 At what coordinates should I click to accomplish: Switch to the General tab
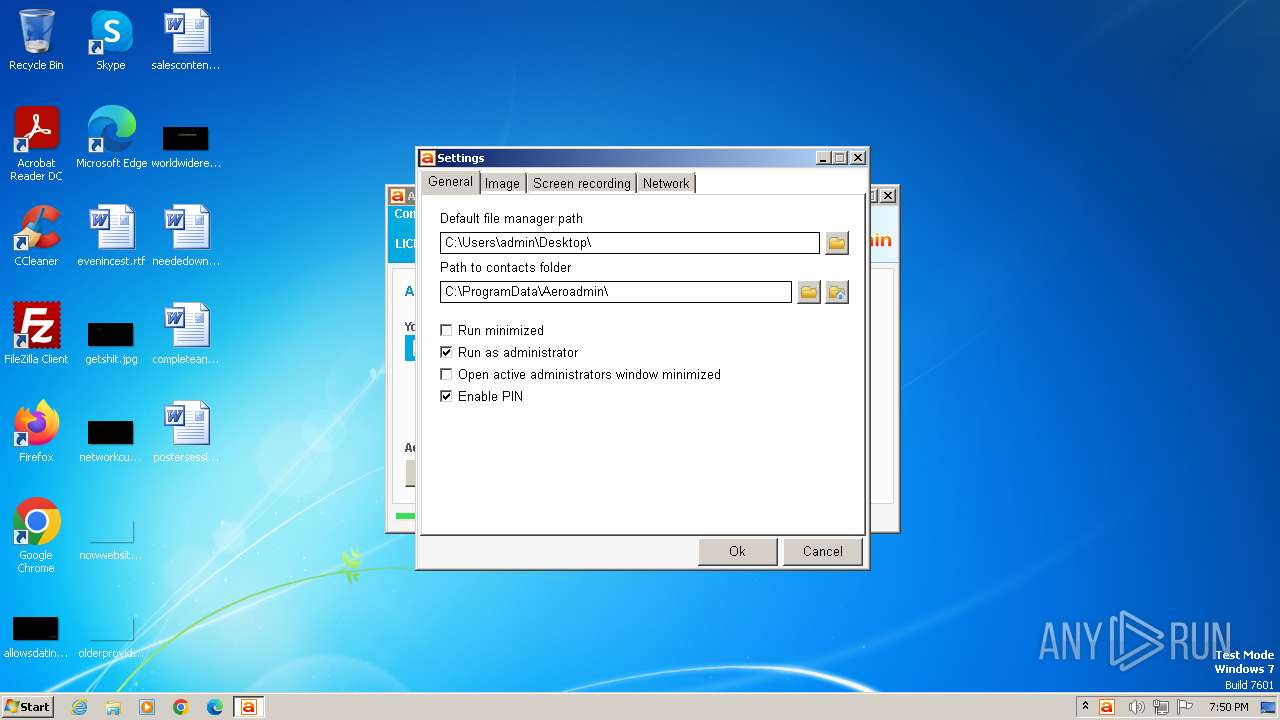coord(450,182)
